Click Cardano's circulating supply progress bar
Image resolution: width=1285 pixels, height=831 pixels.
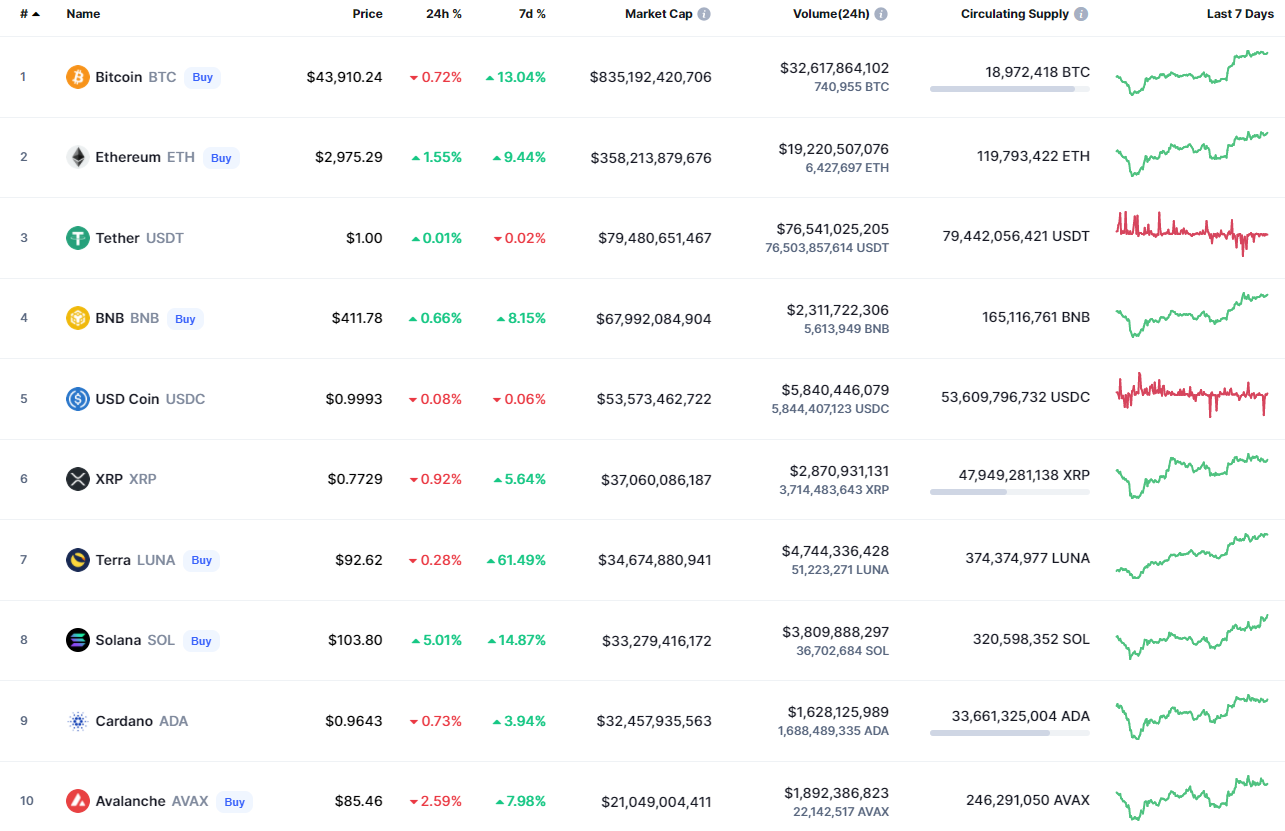click(1010, 733)
